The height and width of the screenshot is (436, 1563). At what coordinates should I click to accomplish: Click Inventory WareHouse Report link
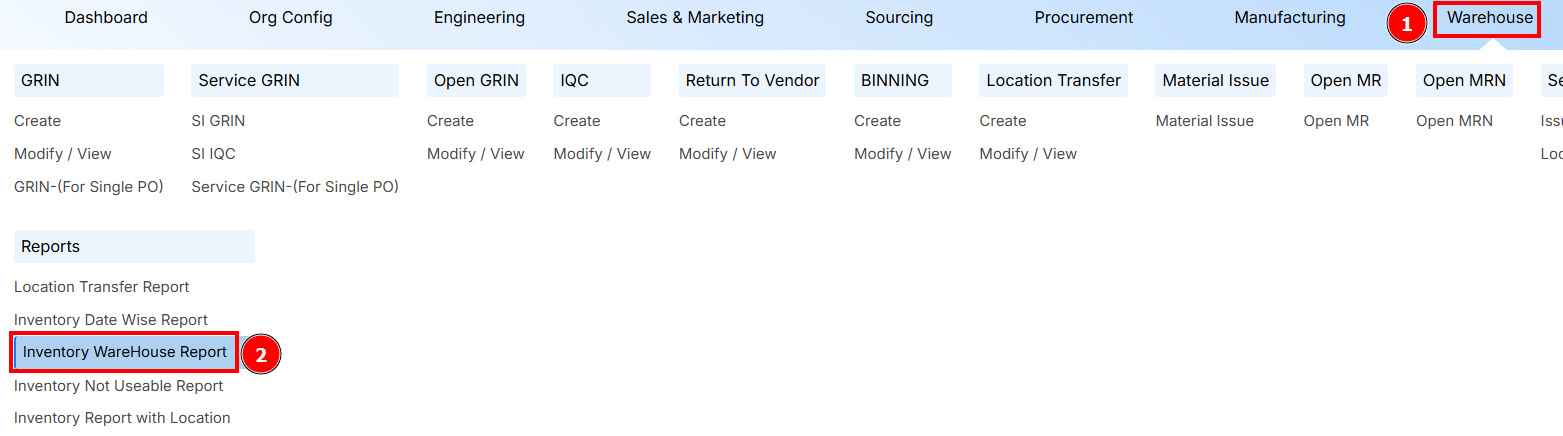coord(125,353)
